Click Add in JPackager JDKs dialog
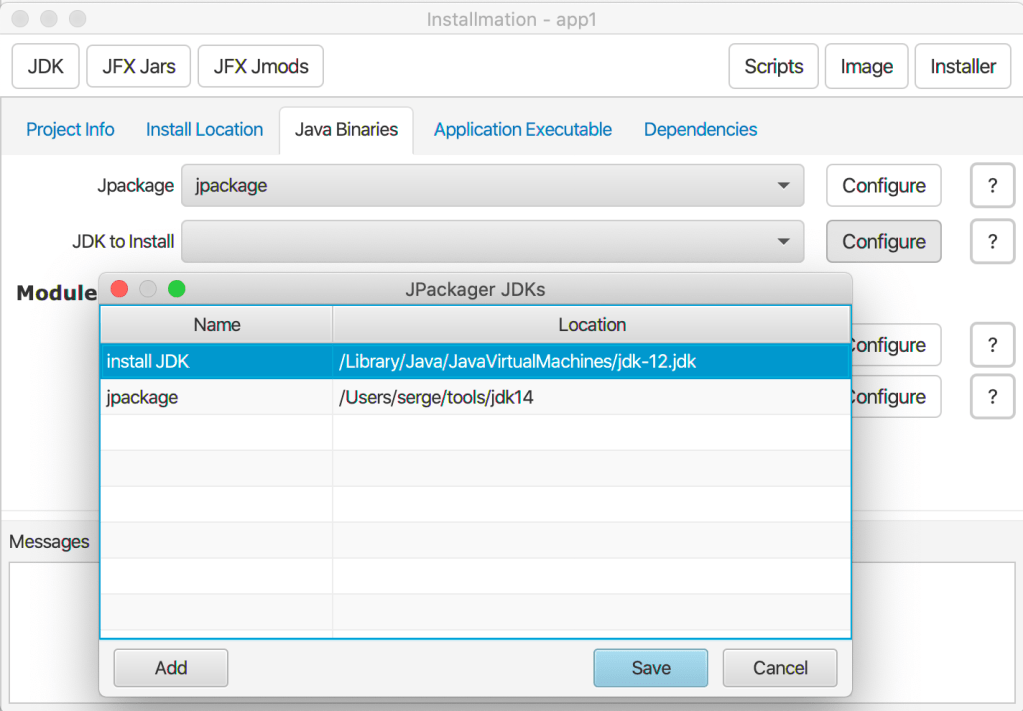This screenshot has height=711, width=1023. pyautogui.click(x=171, y=668)
